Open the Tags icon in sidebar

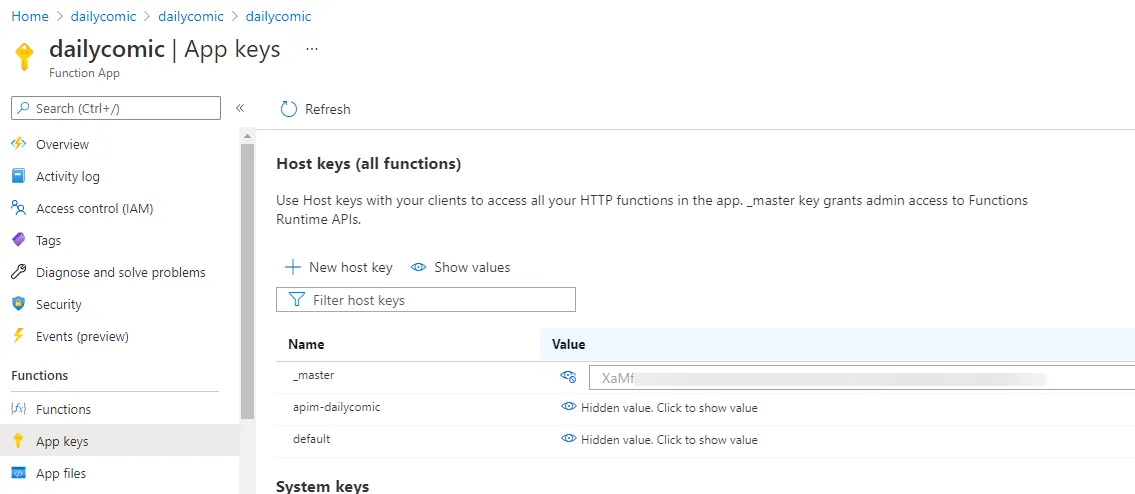pos(18,240)
